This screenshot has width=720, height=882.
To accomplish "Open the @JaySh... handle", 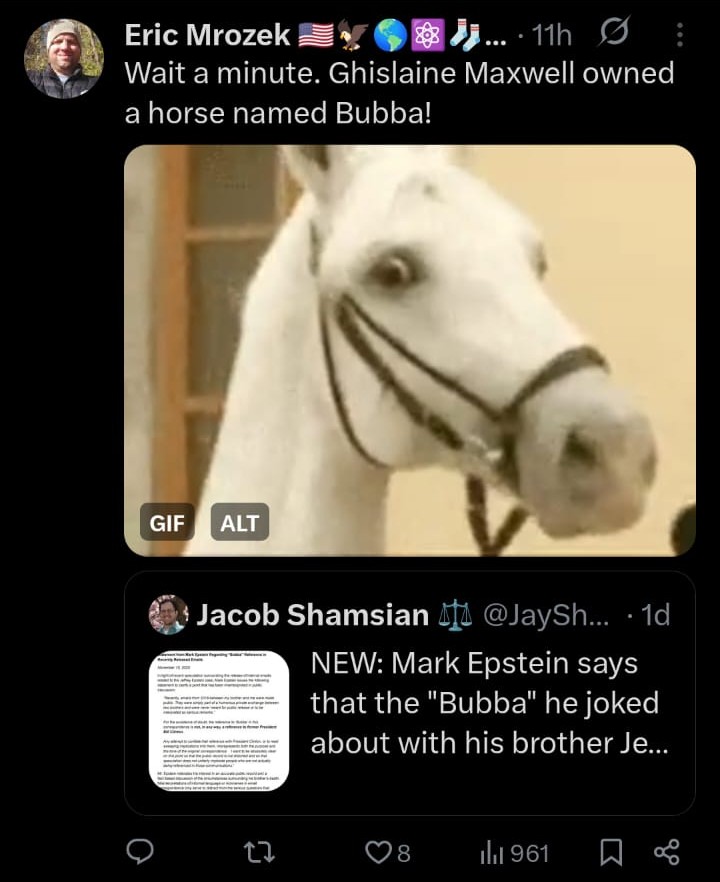I will pos(546,615).
